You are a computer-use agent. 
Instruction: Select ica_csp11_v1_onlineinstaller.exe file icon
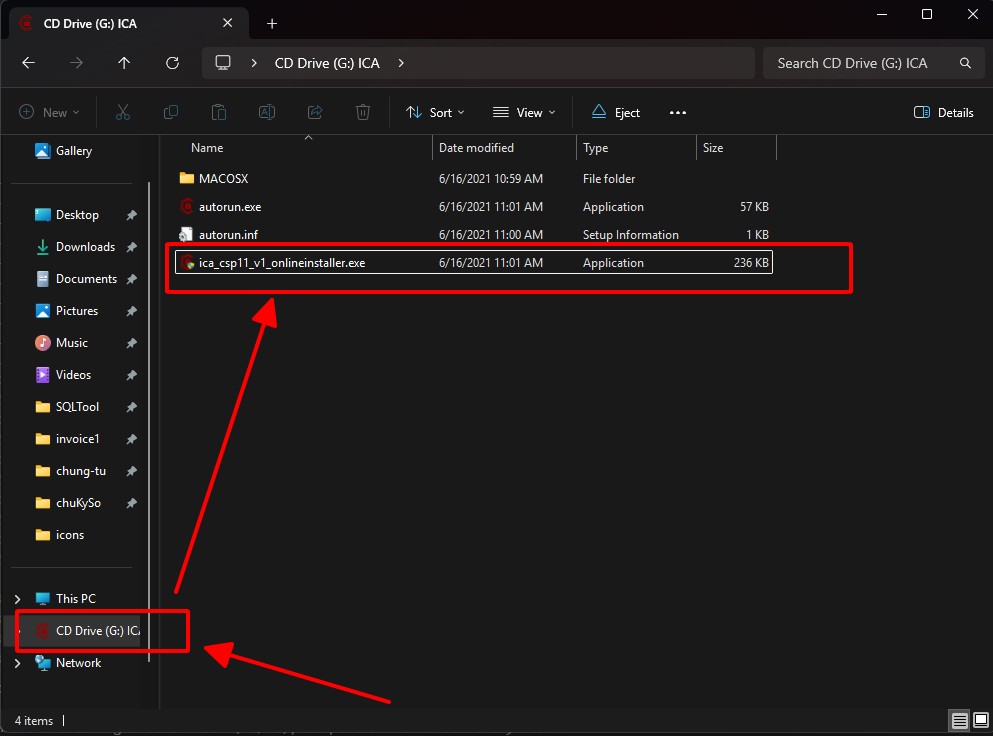coord(187,262)
